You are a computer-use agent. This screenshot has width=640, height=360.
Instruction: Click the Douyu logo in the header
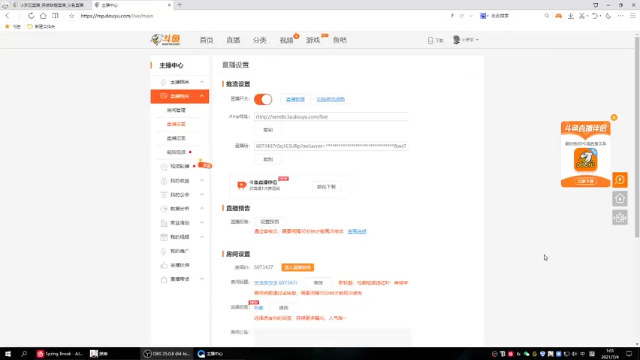(x=165, y=40)
